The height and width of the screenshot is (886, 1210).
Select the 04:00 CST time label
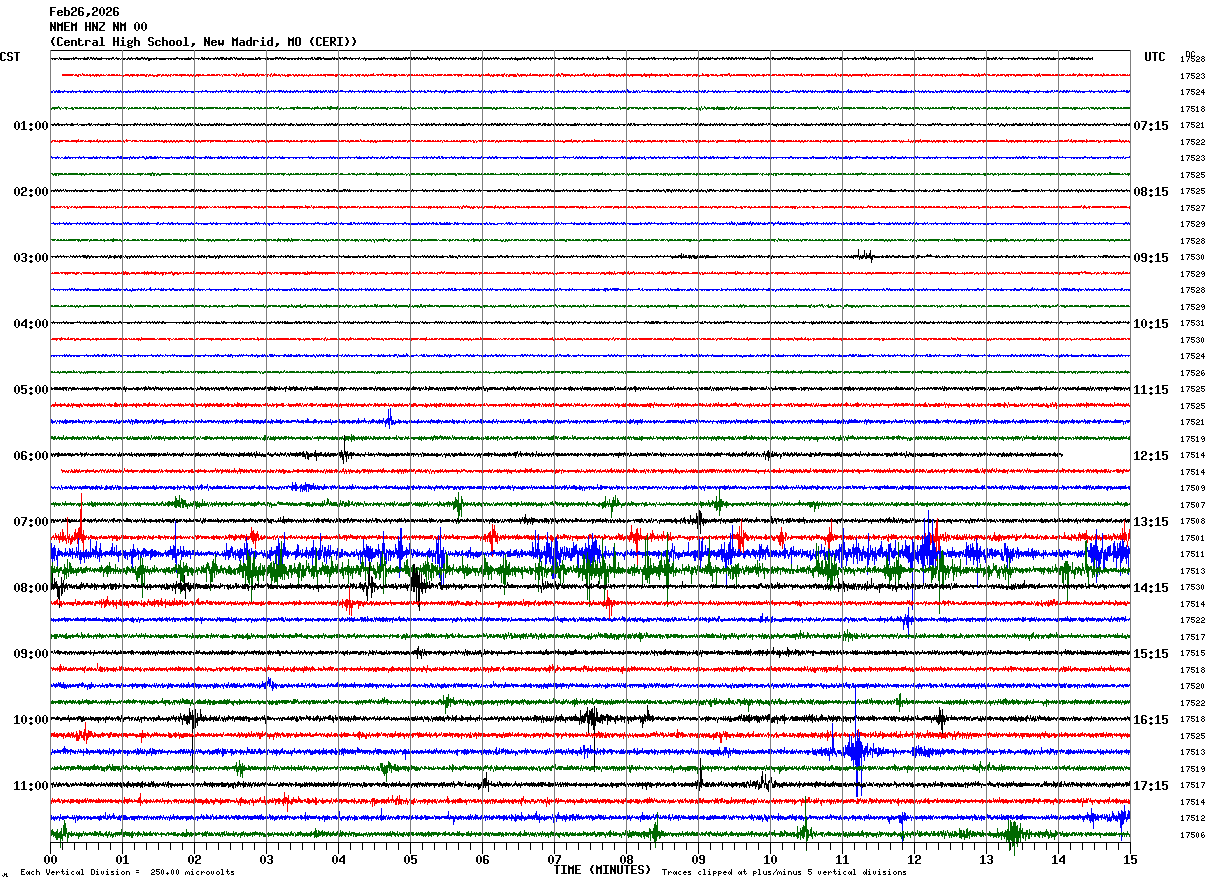tap(31, 324)
